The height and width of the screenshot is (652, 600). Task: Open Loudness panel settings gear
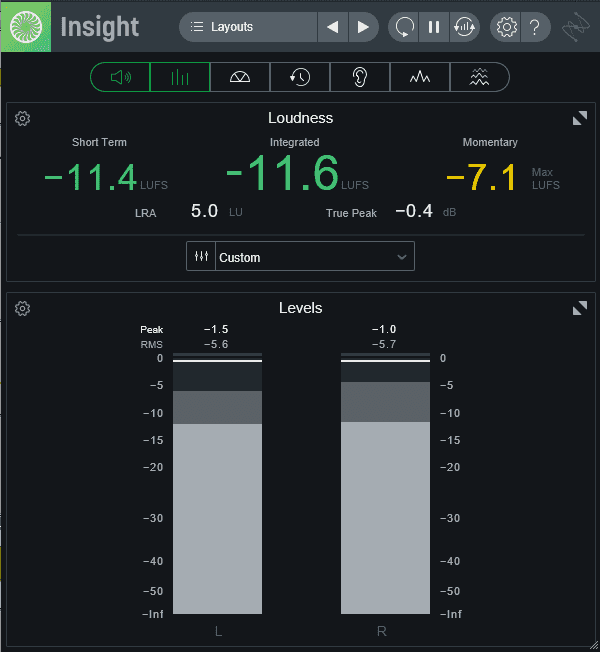click(22, 119)
